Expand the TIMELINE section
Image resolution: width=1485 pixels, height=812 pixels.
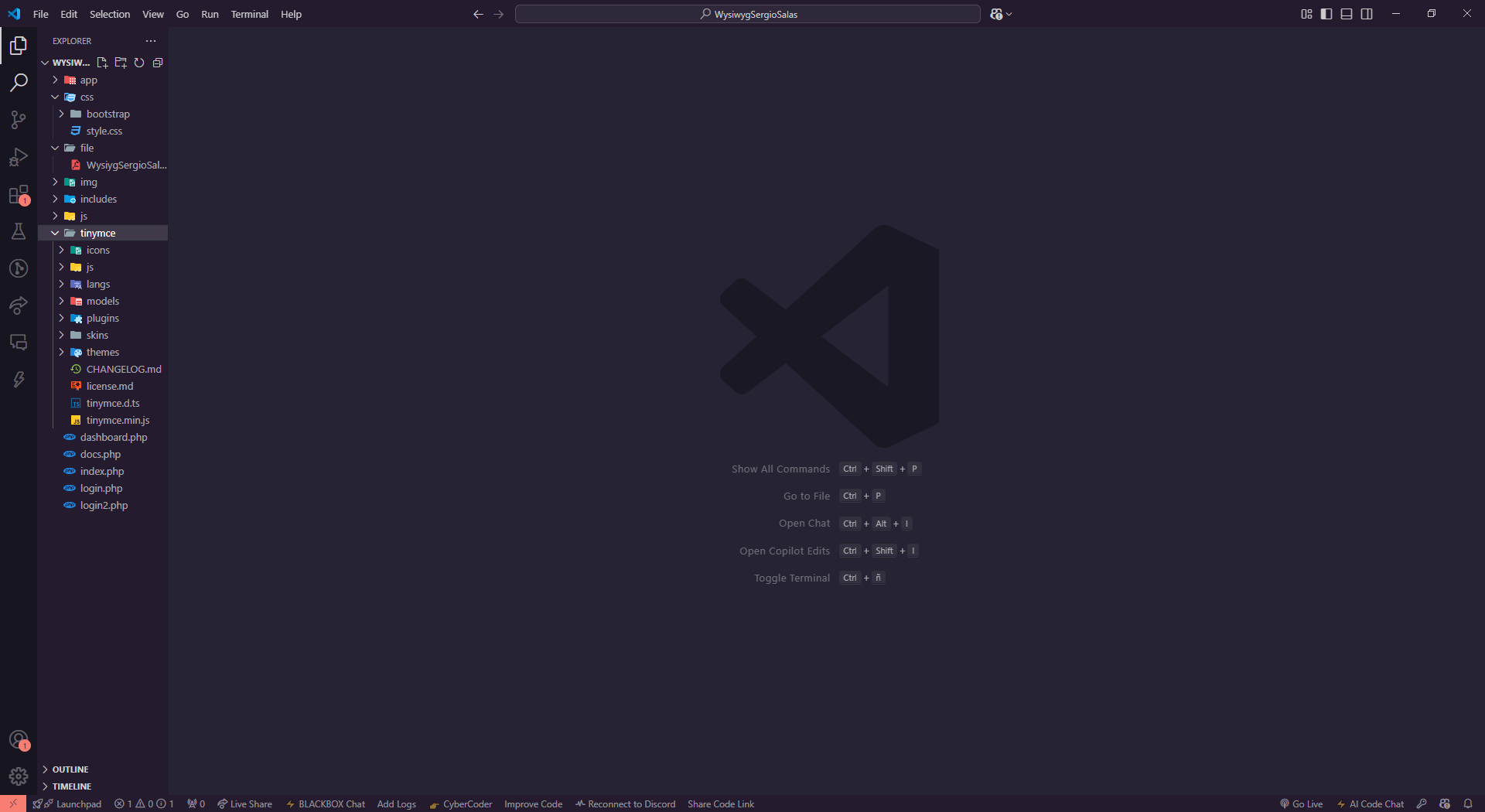[104, 786]
